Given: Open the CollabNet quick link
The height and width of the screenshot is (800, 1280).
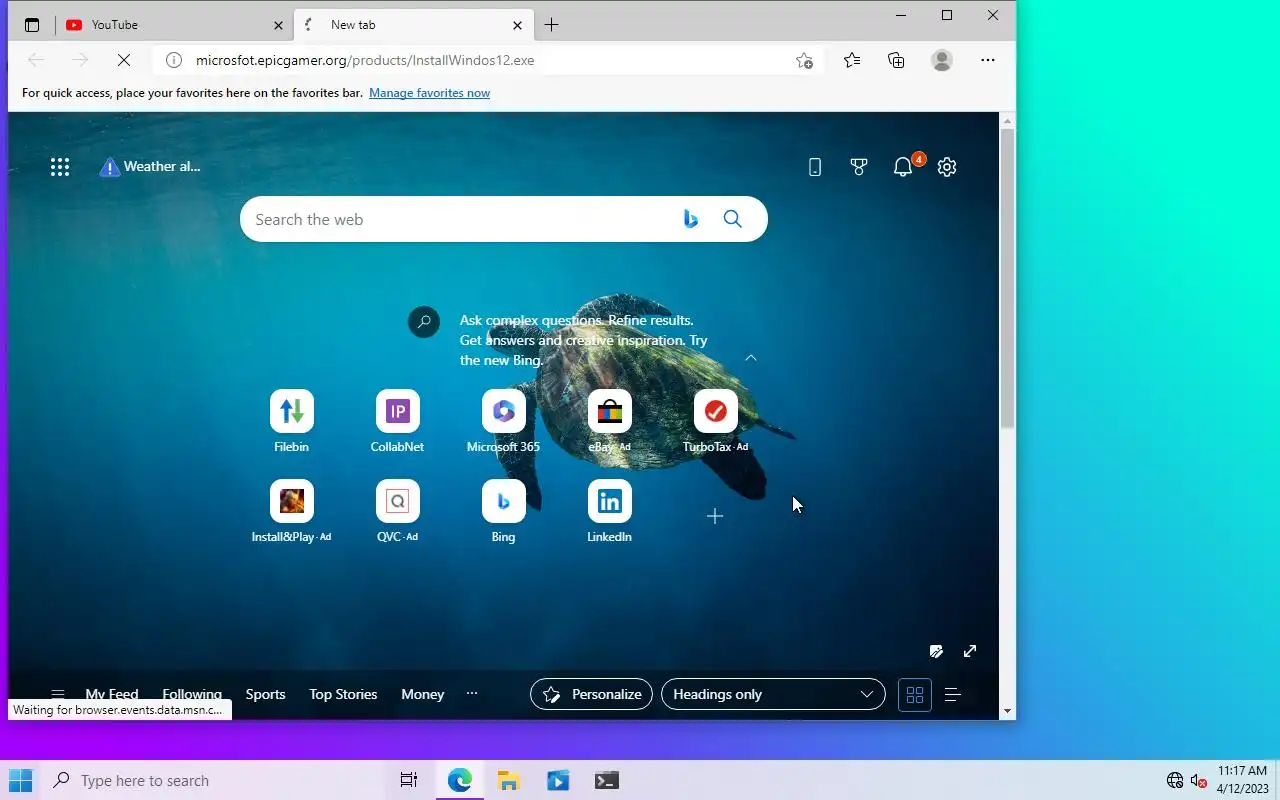Looking at the screenshot, I should click(398, 421).
